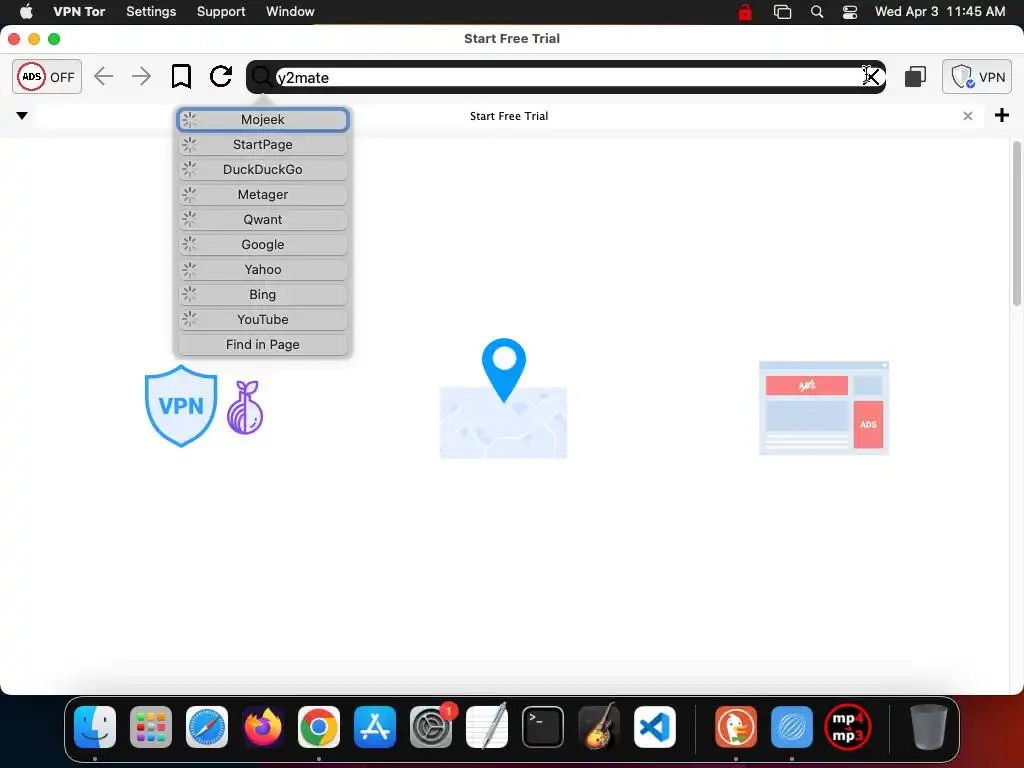Image resolution: width=1024 pixels, height=768 pixels.
Task: Open the mp4 to mp3 converter in Dock
Action: pos(848,727)
